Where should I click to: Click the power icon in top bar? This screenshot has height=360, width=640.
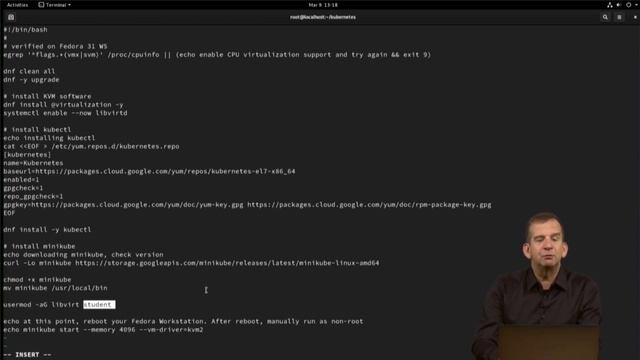click(x=629, y=5)
